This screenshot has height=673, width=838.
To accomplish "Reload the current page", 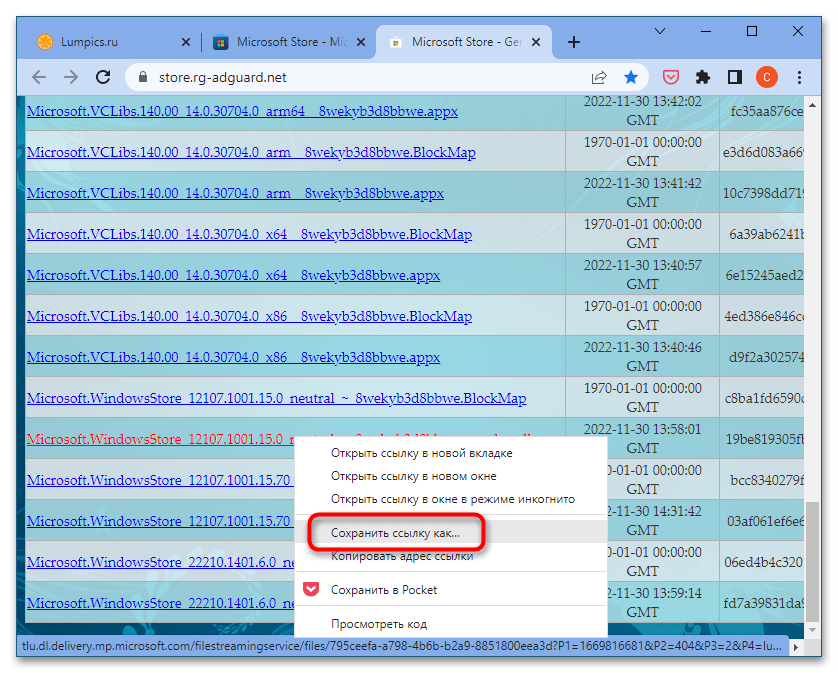I will pyautogui.click(x=102, y=77).
